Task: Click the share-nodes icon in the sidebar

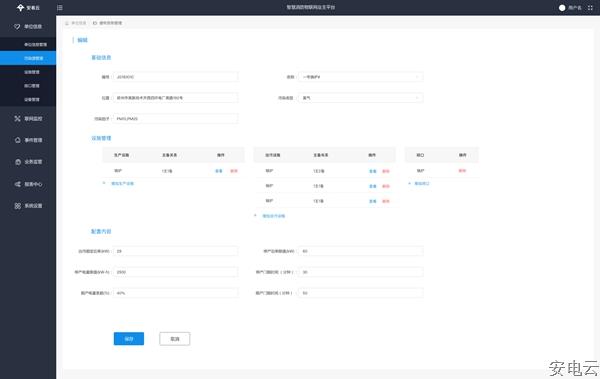Action: click(18, 184)
